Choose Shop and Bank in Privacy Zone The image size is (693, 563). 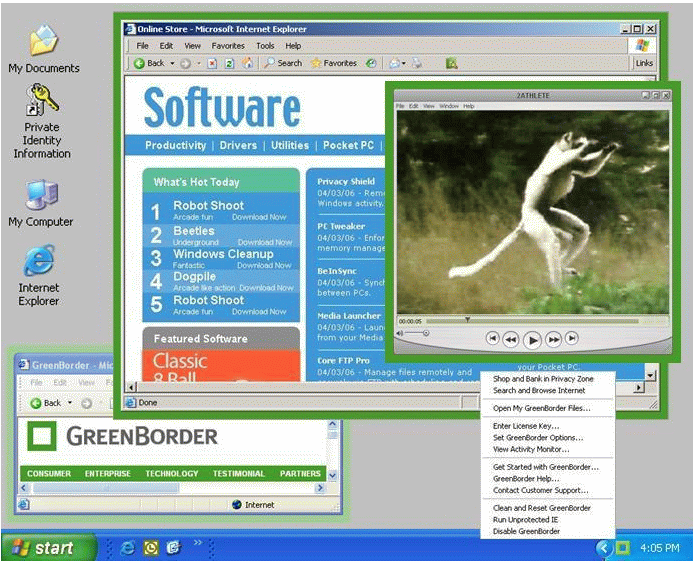point(543,379)
